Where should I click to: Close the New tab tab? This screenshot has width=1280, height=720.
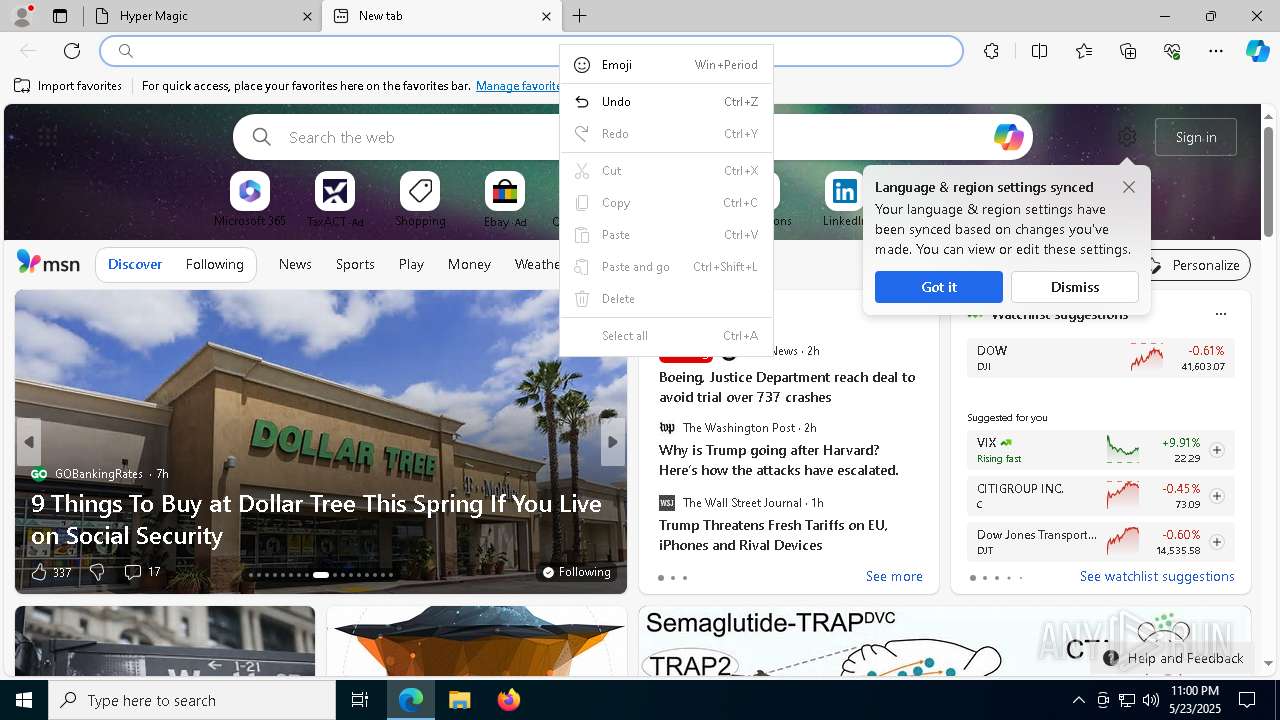546,16
